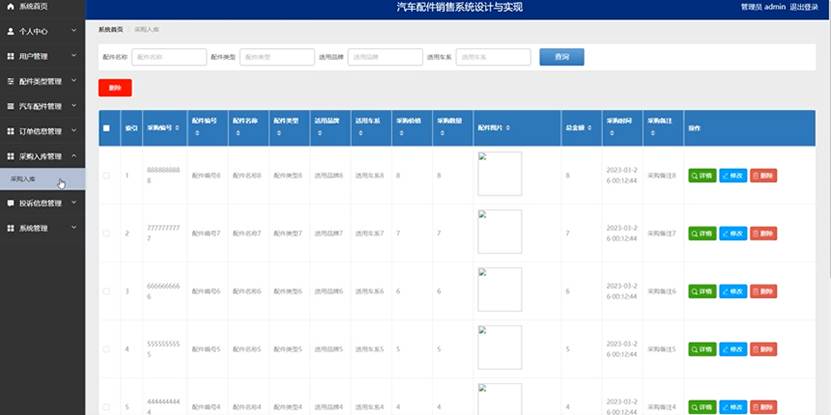Sort the table by 采购价格 column
This screenshot has width=831, height=415.
[402, 134]
